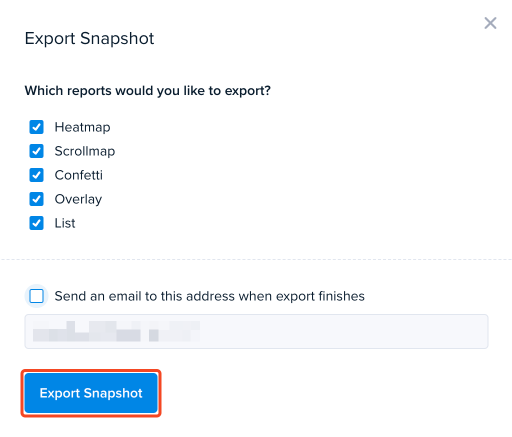
Task: Focus the email address input field
Action: coord(256,331)
